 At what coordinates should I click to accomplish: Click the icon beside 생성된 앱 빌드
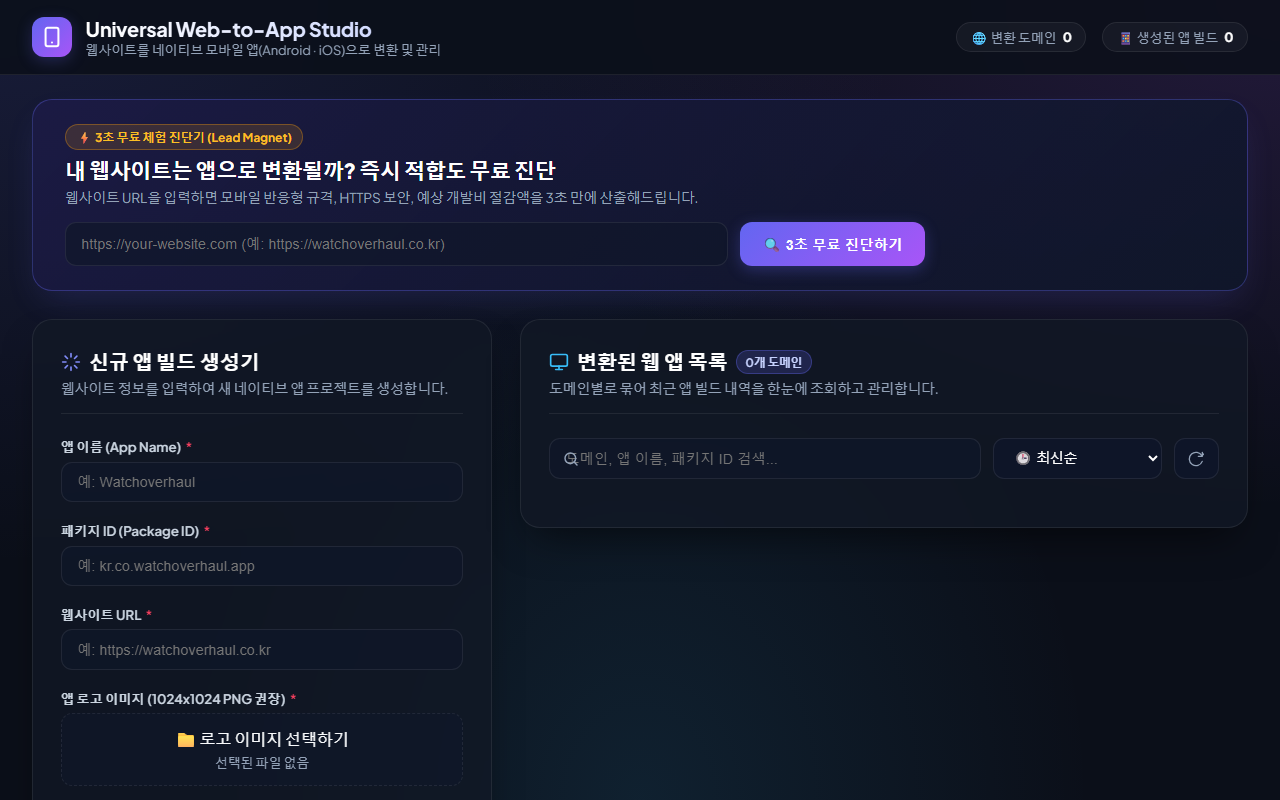(1126, 38)
